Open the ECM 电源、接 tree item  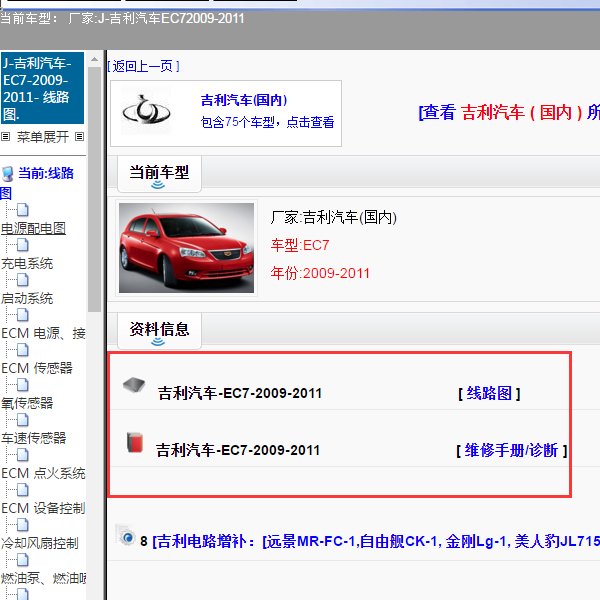point(43,333)
